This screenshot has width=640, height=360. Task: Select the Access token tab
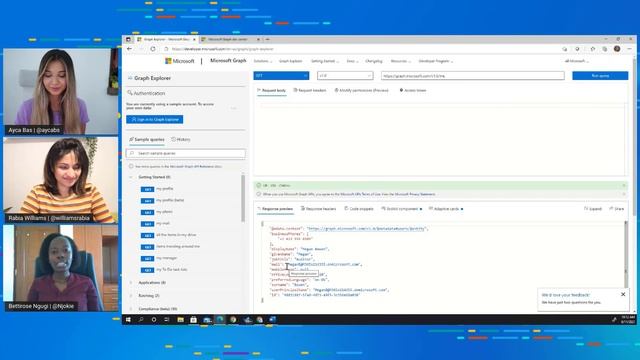(413, 90)
